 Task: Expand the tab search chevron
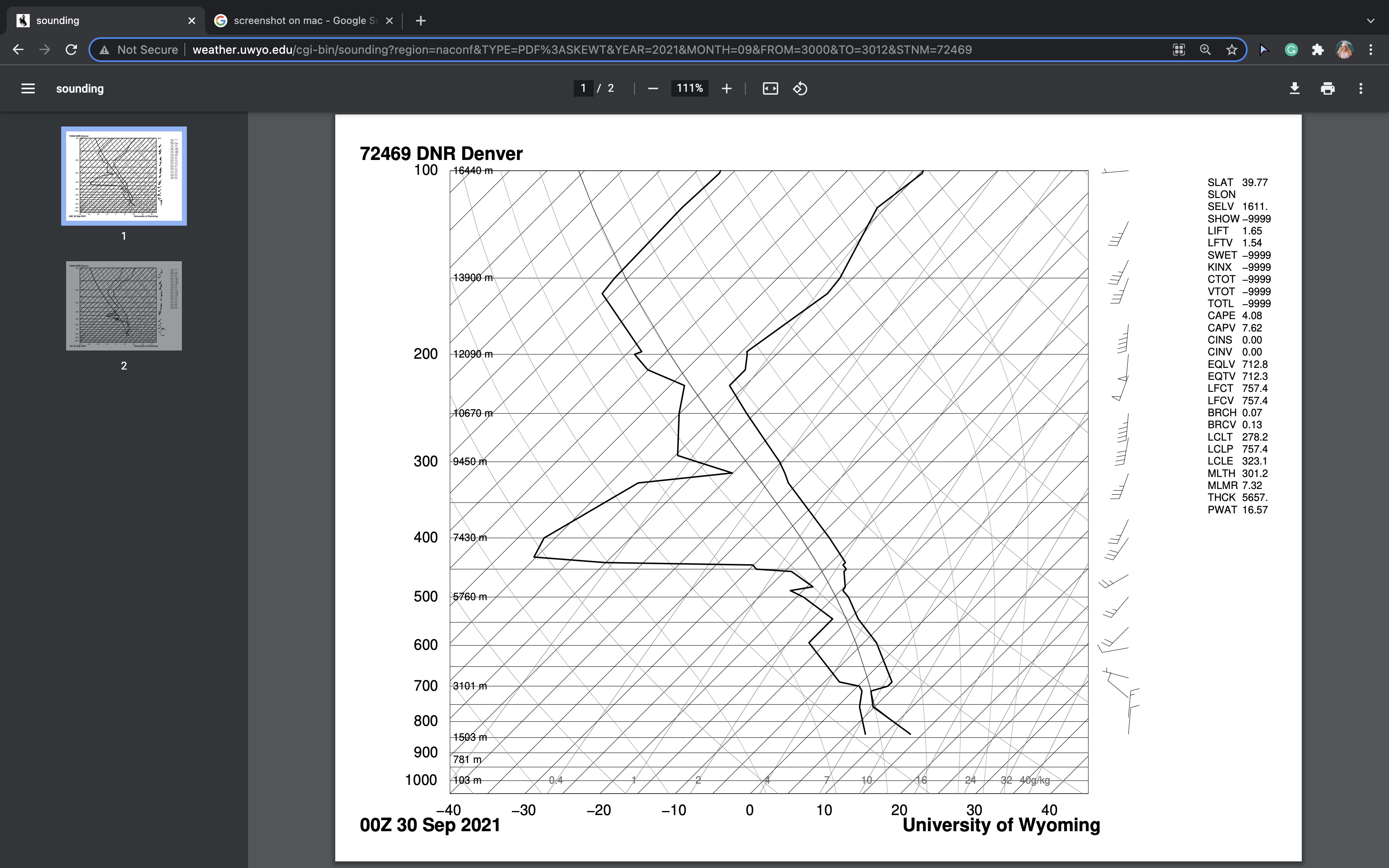1371,21
